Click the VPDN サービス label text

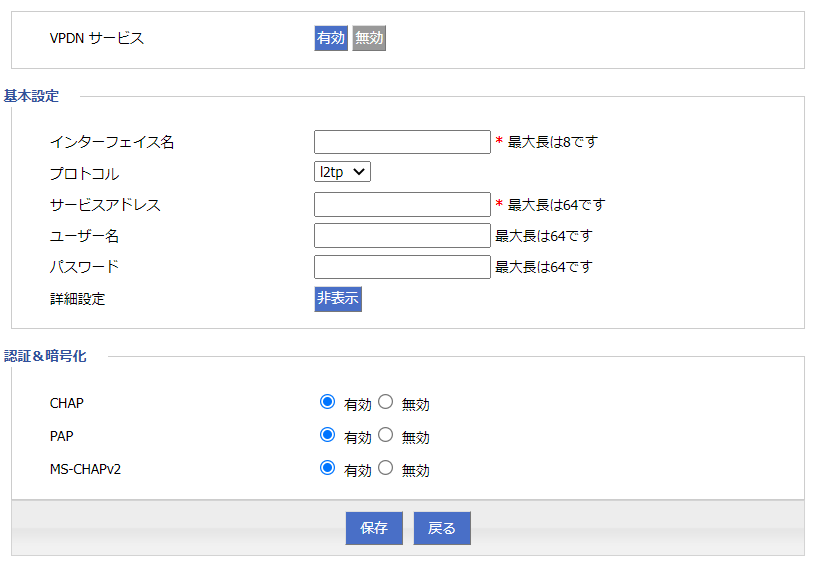(97, 38)
